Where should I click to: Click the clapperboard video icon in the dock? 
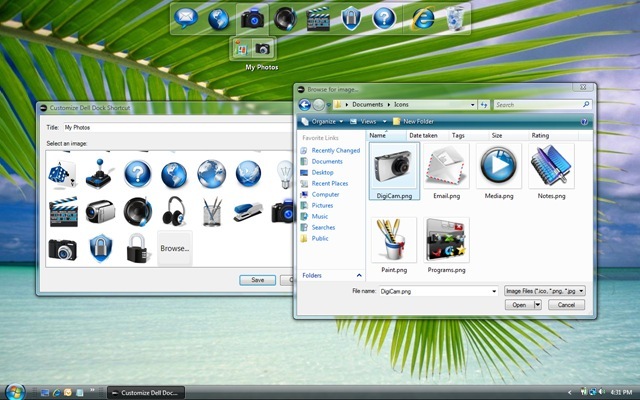point(318,17)
